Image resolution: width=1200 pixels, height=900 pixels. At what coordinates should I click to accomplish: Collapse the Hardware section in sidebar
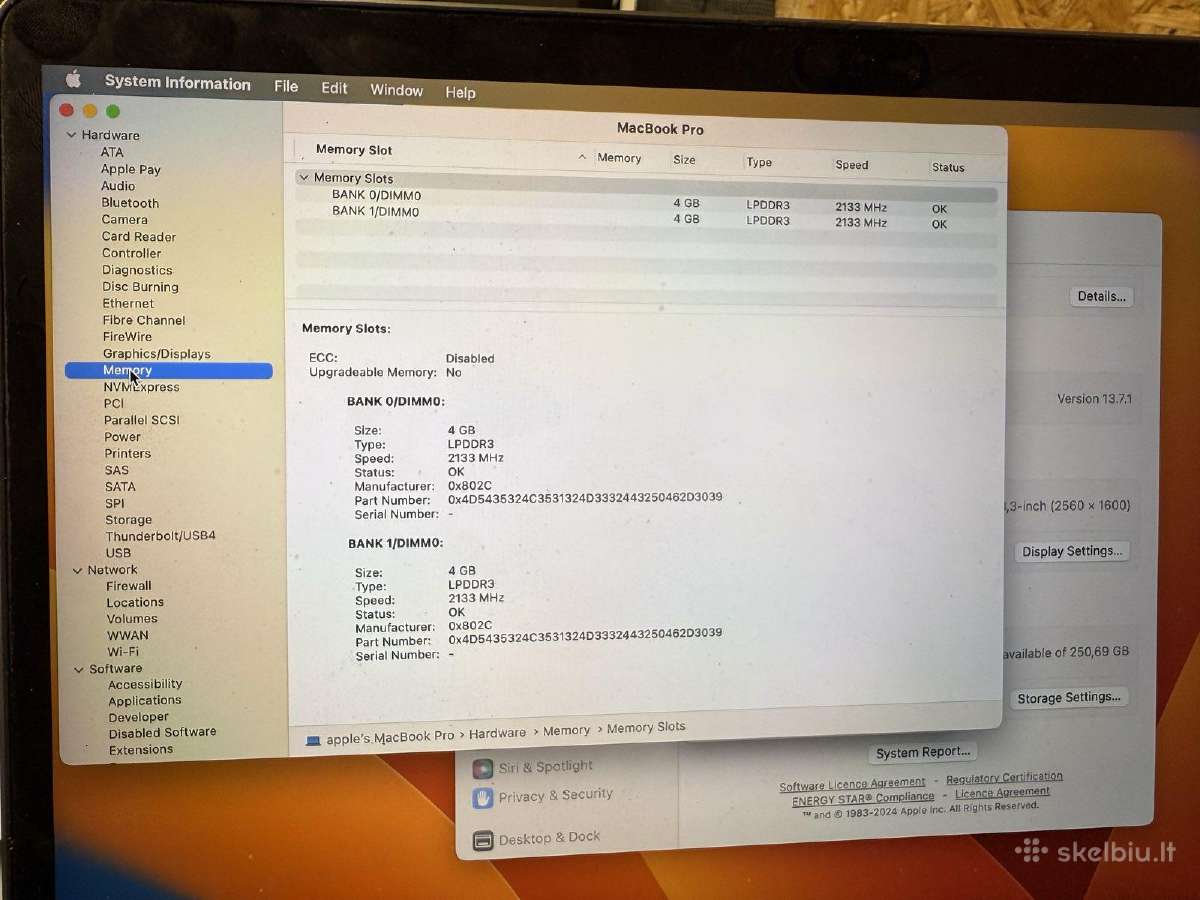point(71,135)
